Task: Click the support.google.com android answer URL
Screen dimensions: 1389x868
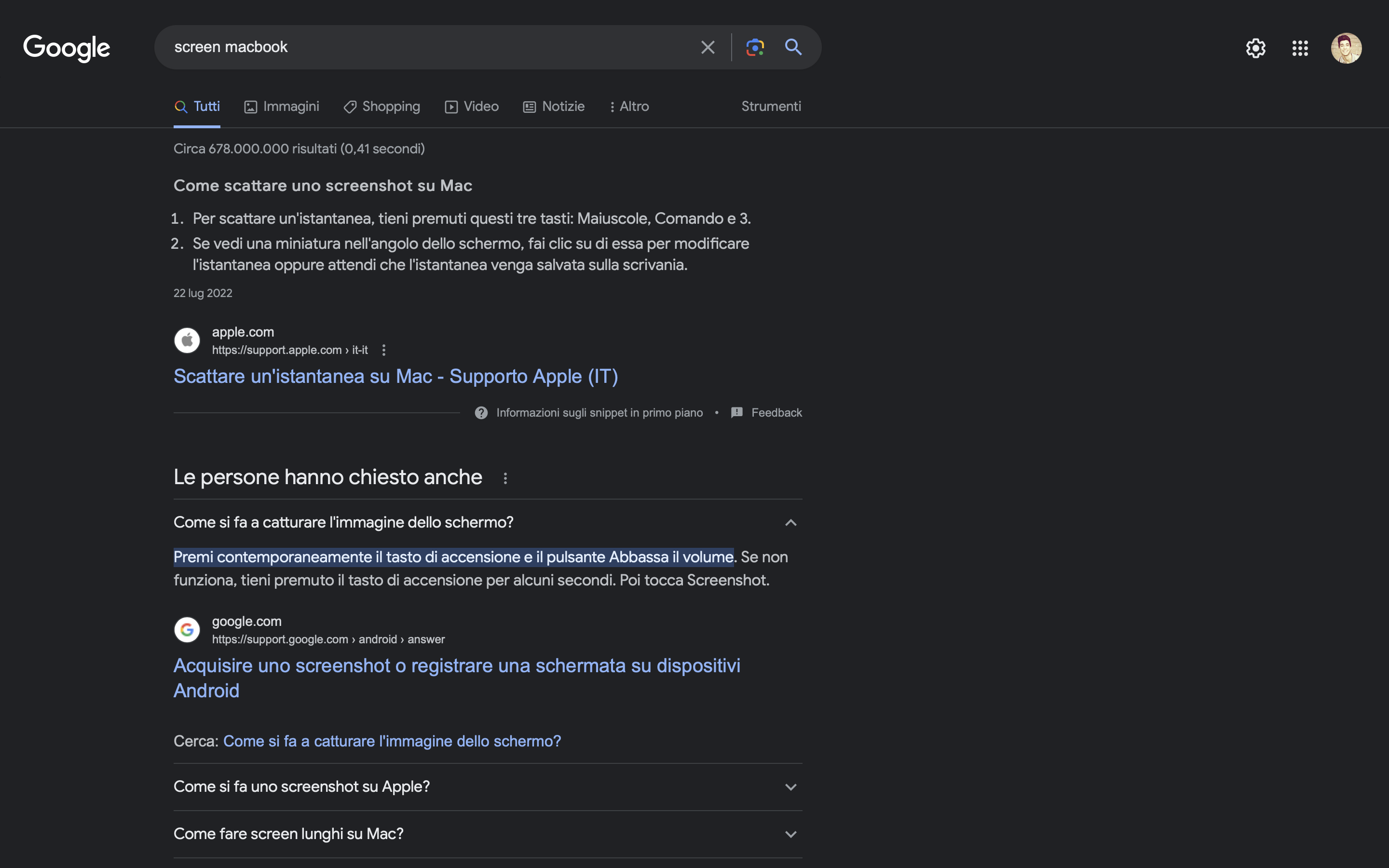Action: (x=328, y=639)
